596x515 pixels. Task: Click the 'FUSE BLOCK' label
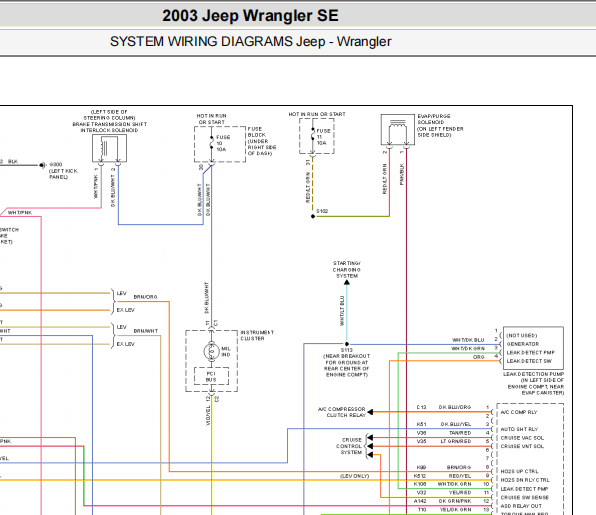[257, 132]
